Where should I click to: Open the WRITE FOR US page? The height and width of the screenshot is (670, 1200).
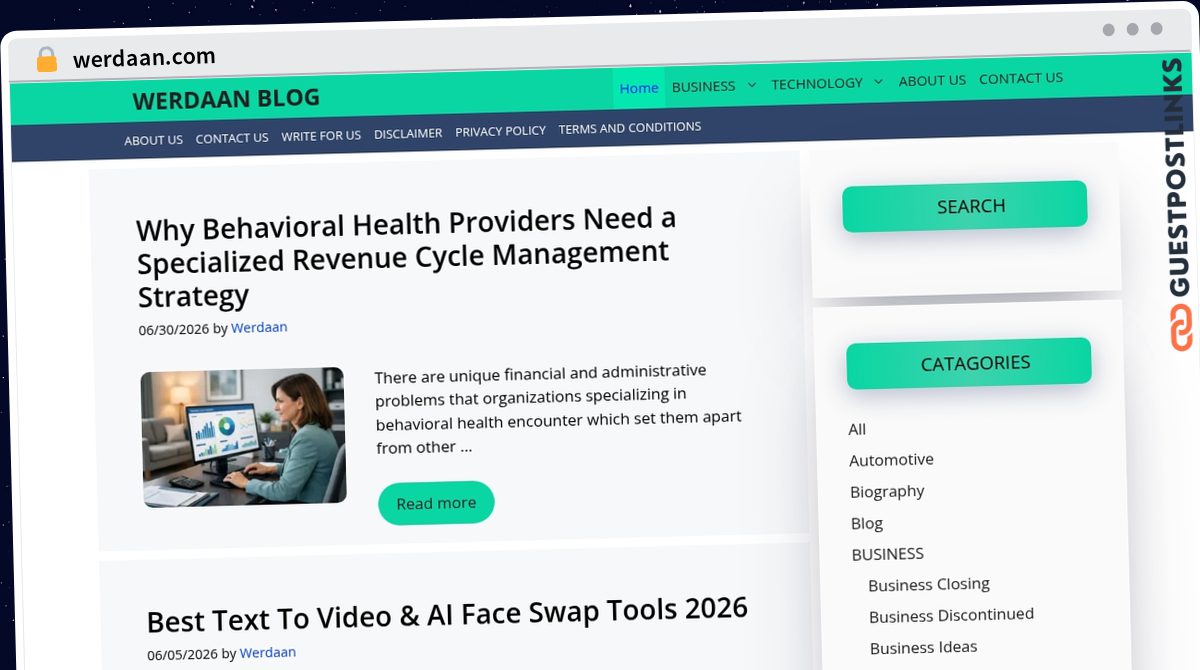(321, 136)
